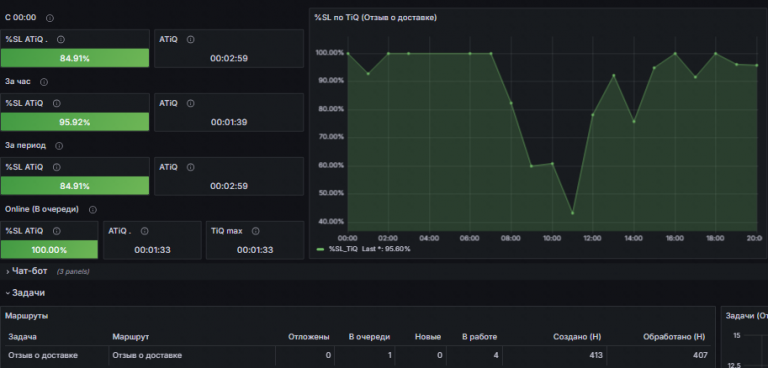Viewport: 768px width, 368px height.
Task: Click the 50.00% label on chart Y axis
Action: pyautogui.click(x=332, y=193)
